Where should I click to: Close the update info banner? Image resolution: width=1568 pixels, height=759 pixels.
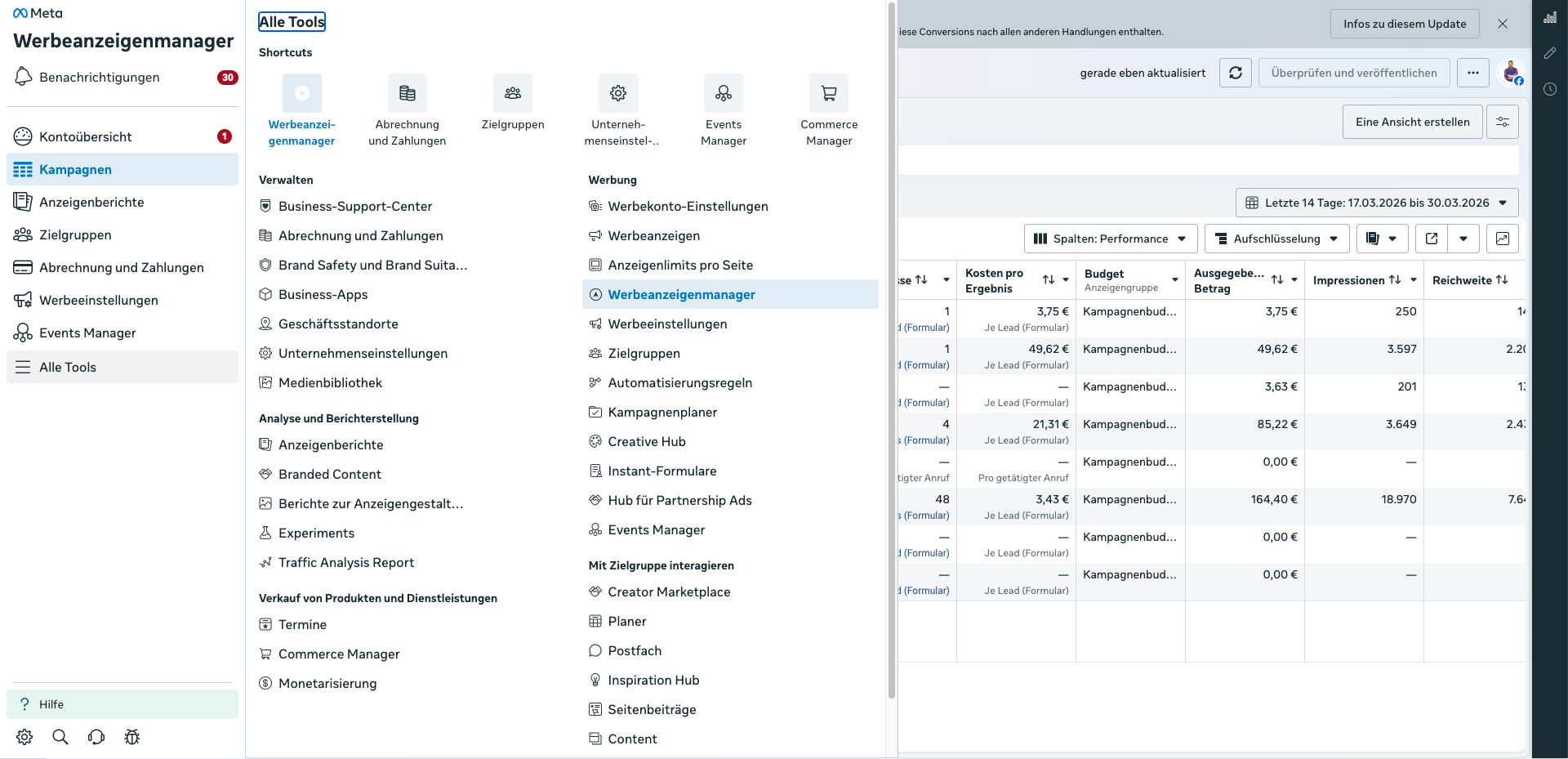[1503, 24]
